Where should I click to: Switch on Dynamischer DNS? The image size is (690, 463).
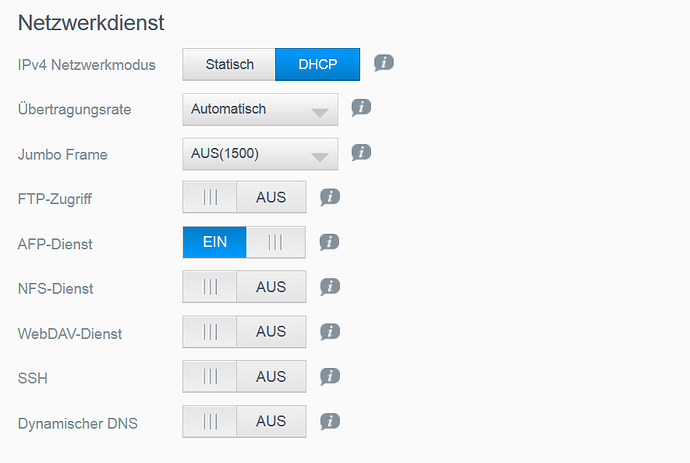point(244,422)
